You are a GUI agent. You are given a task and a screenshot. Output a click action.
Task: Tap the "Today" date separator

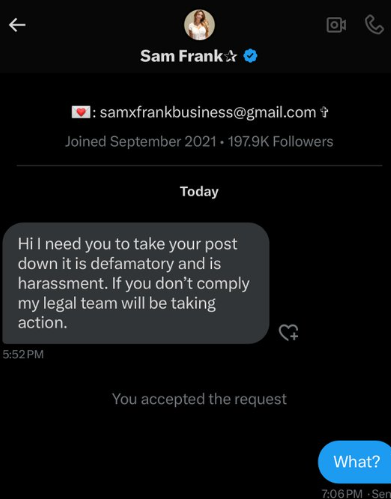point(199,192)
